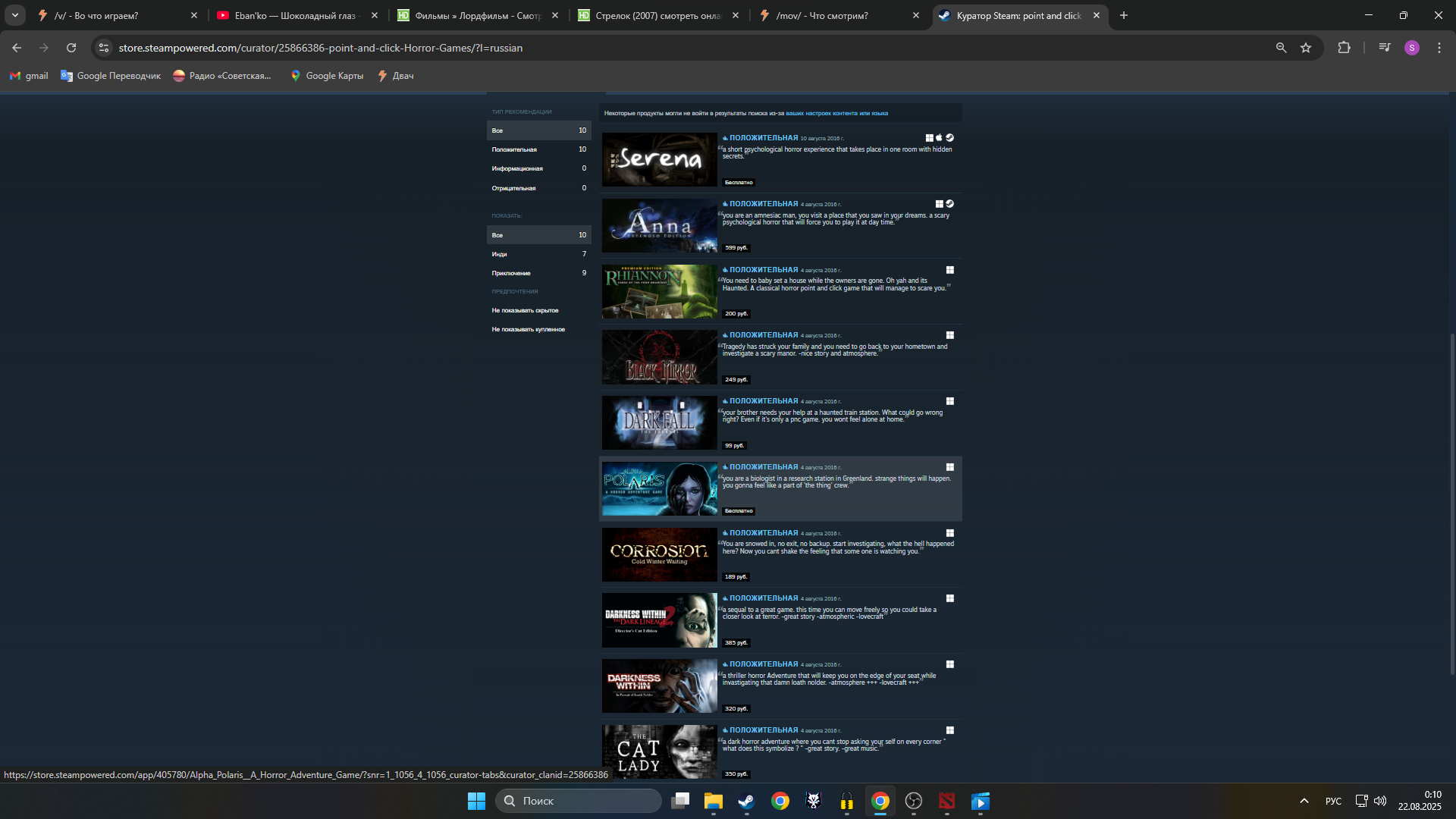Click the content settings link in notice
The height and width of the screenshot is (819, 1456).
pyautogui.click(x=836, y=114)
